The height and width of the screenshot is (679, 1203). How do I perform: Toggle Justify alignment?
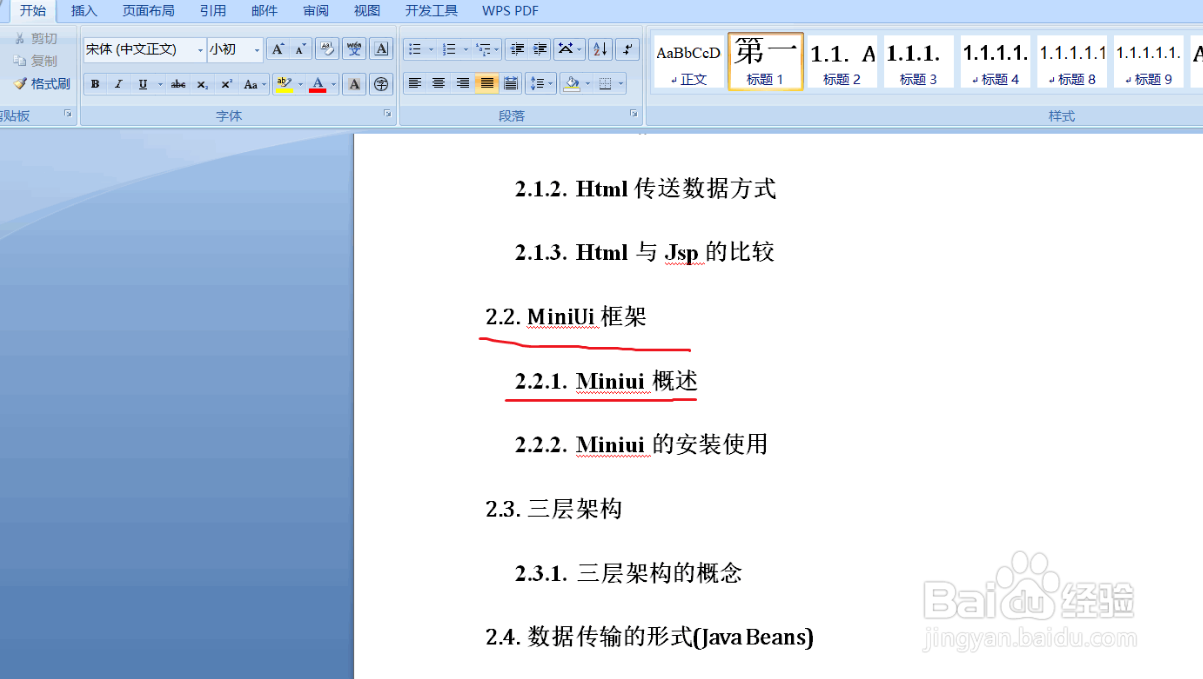[487, 84]
